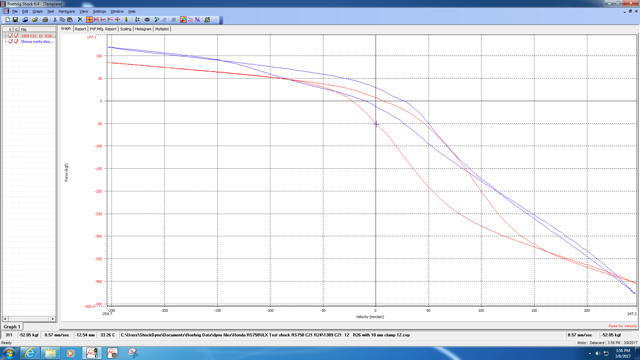Click the orange grid icon in toolbar
Screen dimensions: 640x360
89,20
